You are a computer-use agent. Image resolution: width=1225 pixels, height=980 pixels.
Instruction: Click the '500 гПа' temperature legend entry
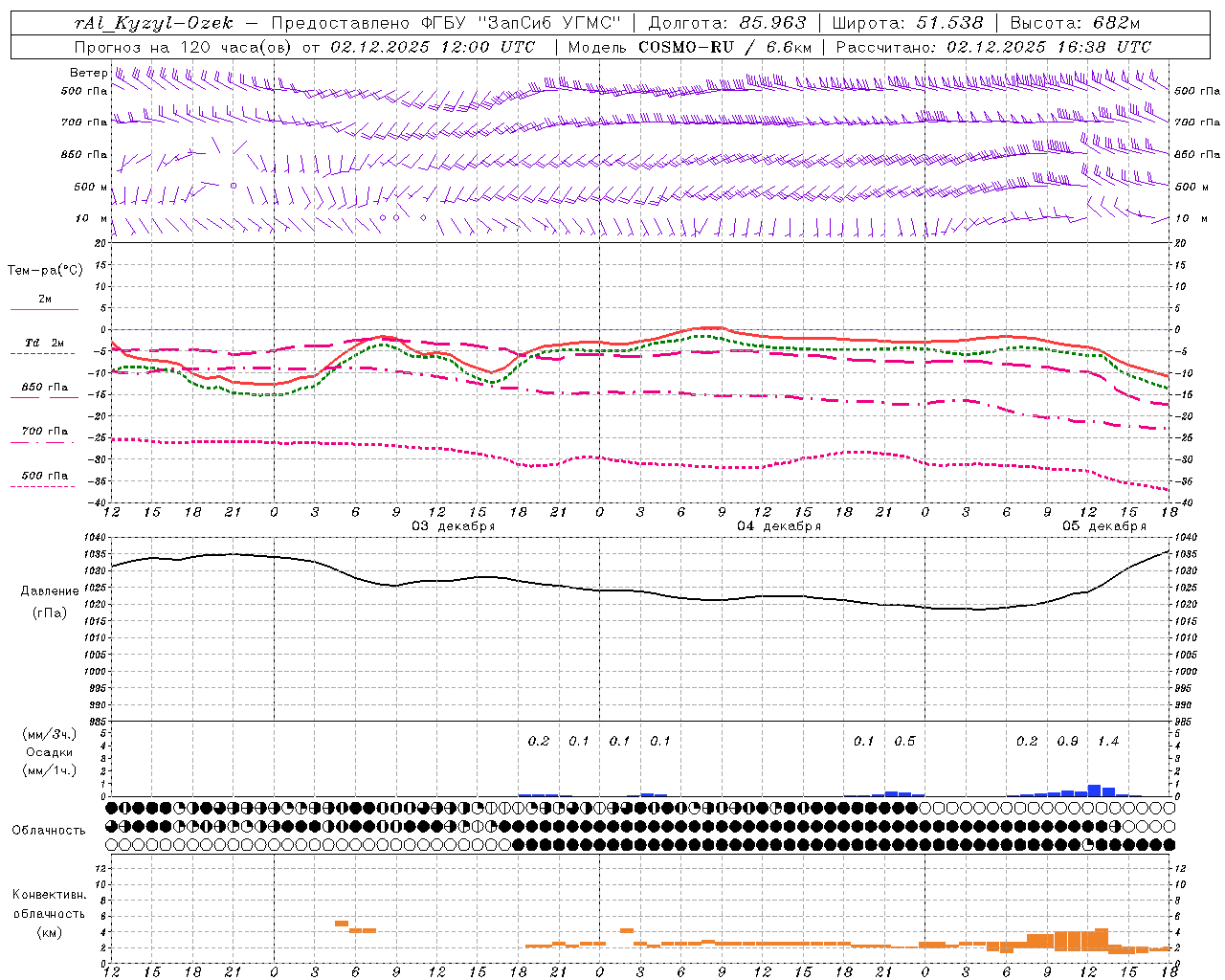point(45,476)
